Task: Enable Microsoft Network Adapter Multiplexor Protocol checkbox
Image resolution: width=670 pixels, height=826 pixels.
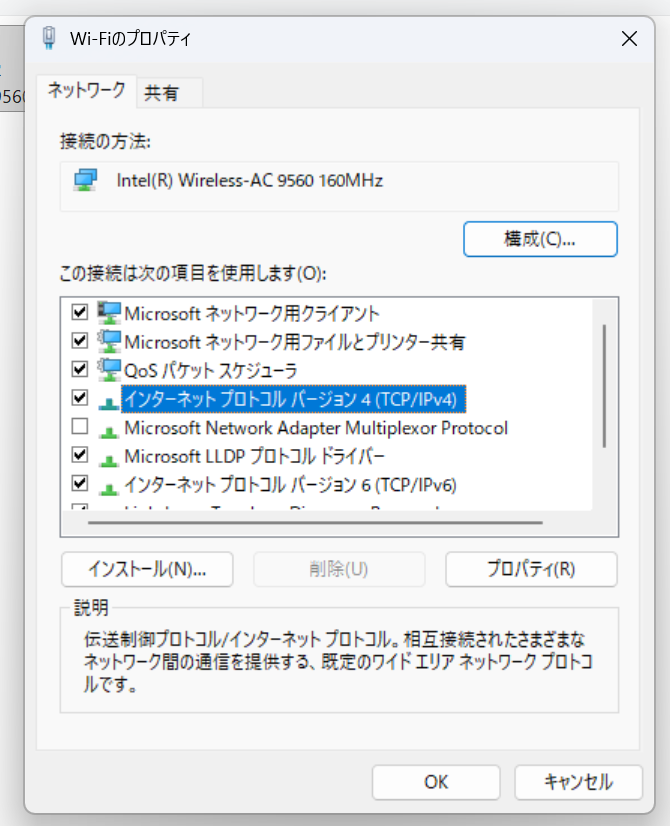Action: 81,428
